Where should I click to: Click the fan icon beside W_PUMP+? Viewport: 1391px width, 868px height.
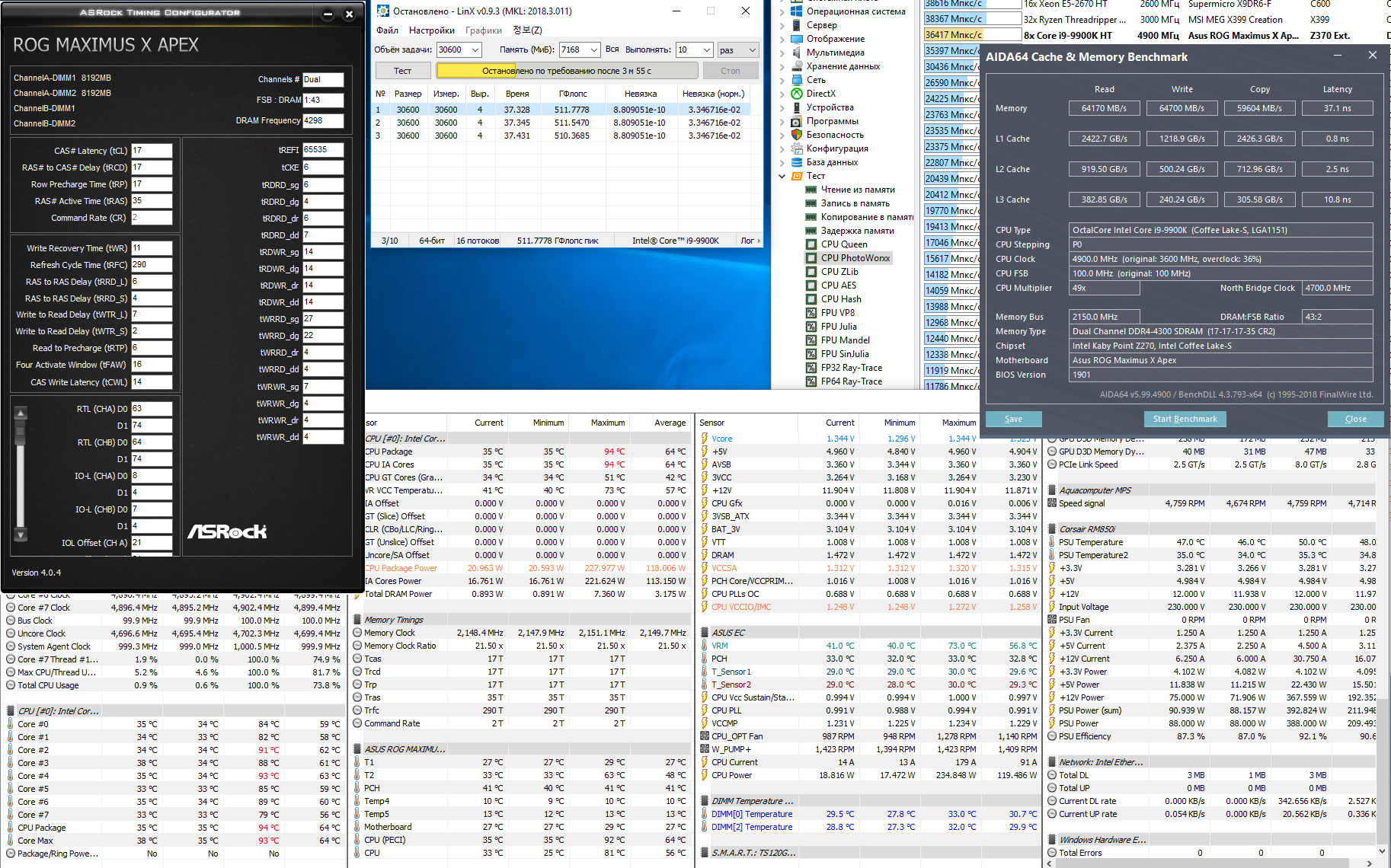coord(705,749)
